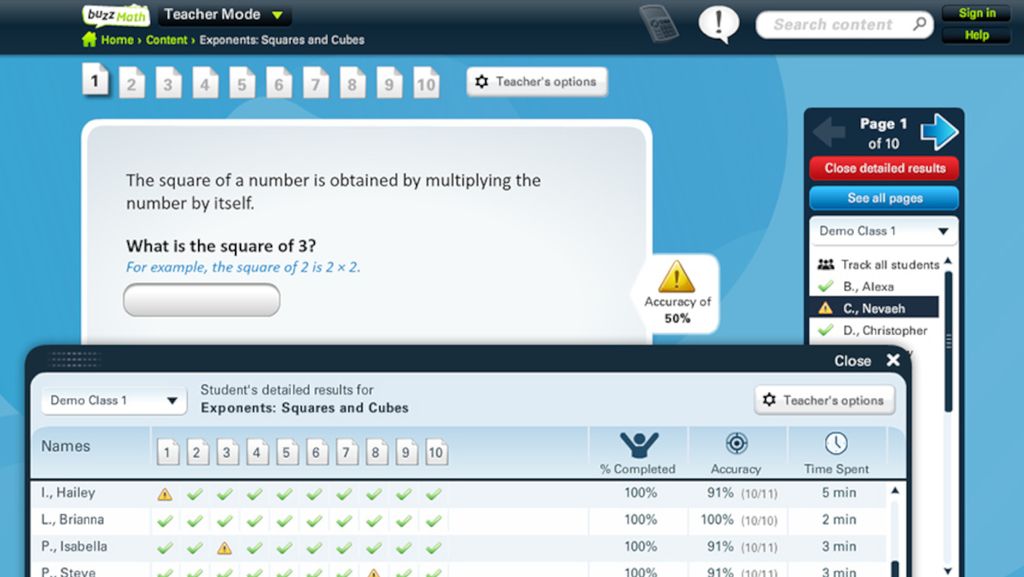Open Teacher's options above the question
Screen dimensions: 1024x577
click(537, 82)
